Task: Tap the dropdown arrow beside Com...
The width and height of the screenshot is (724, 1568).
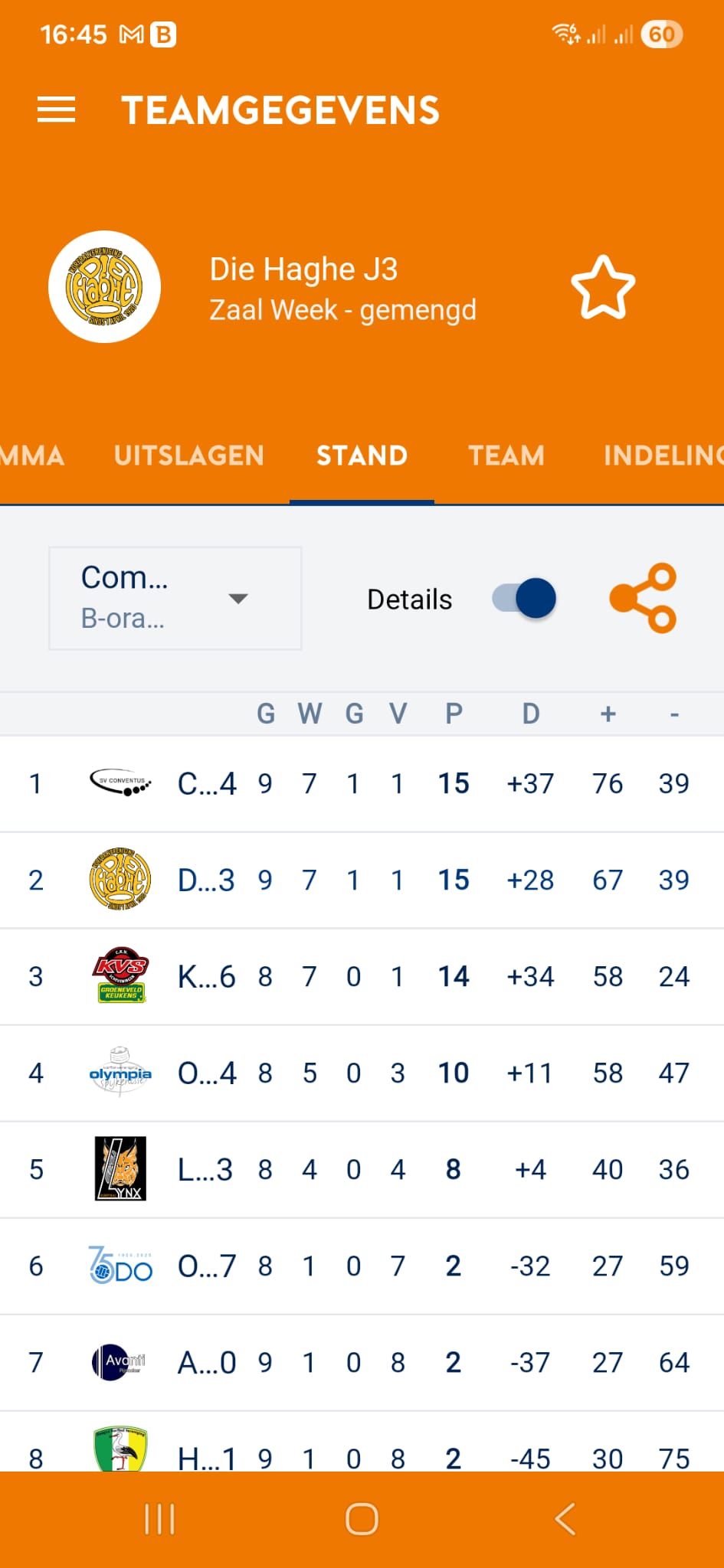Action: pyautogui.click(x=238, y=599)
